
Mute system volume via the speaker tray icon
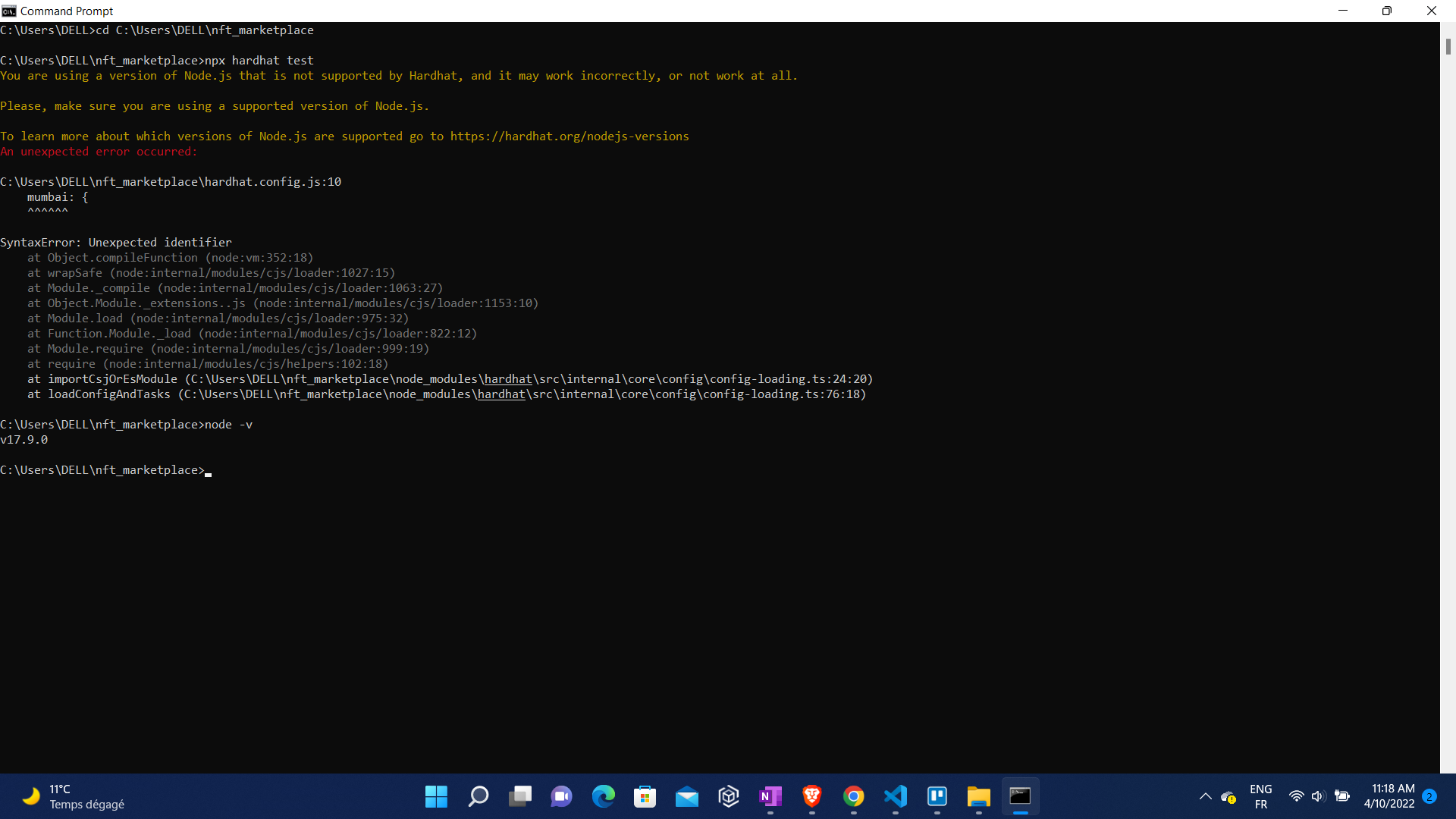pyautogui.click(x=1317, y=796)
